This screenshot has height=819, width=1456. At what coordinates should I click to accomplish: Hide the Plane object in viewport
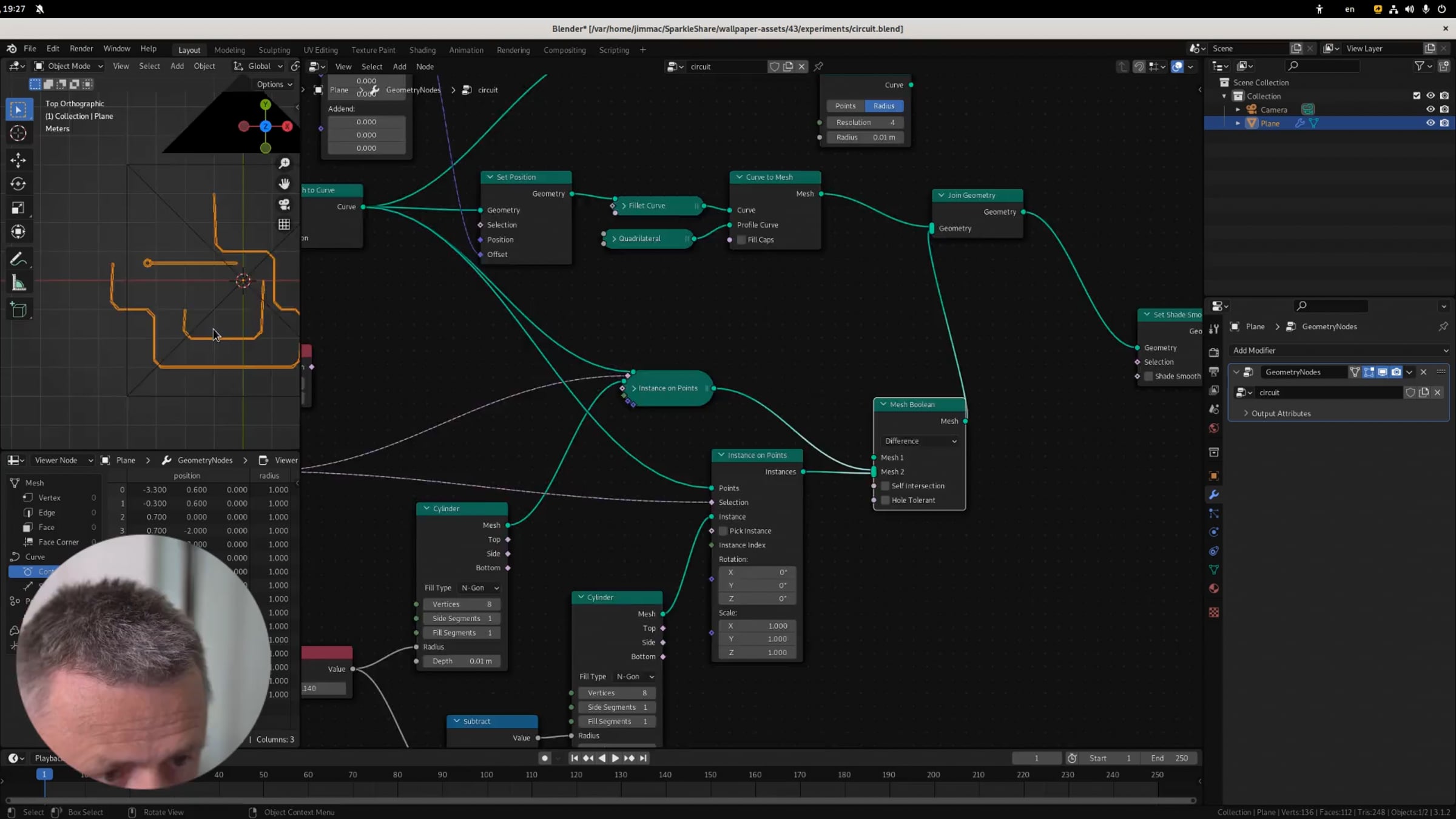click(1430, 123)
